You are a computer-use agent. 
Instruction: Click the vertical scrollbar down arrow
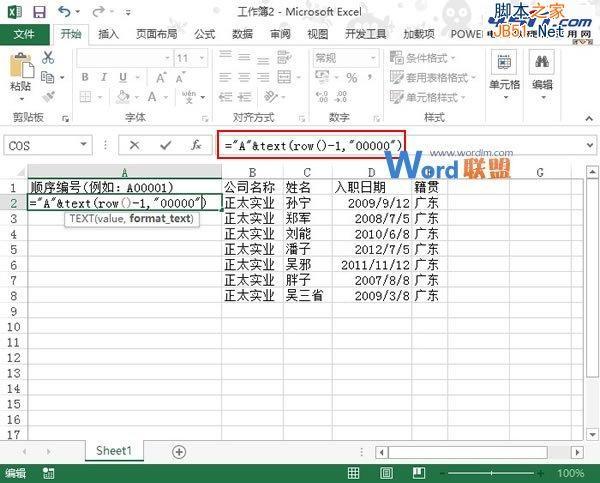pos(592,434)
